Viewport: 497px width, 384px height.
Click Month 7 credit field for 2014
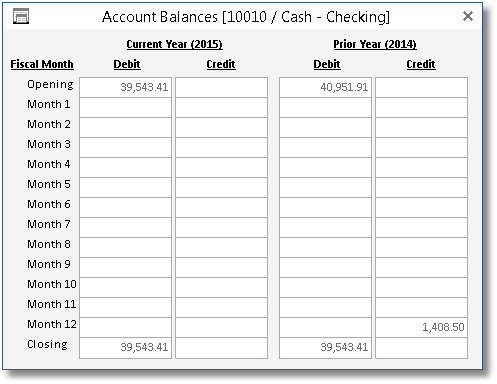422,227
